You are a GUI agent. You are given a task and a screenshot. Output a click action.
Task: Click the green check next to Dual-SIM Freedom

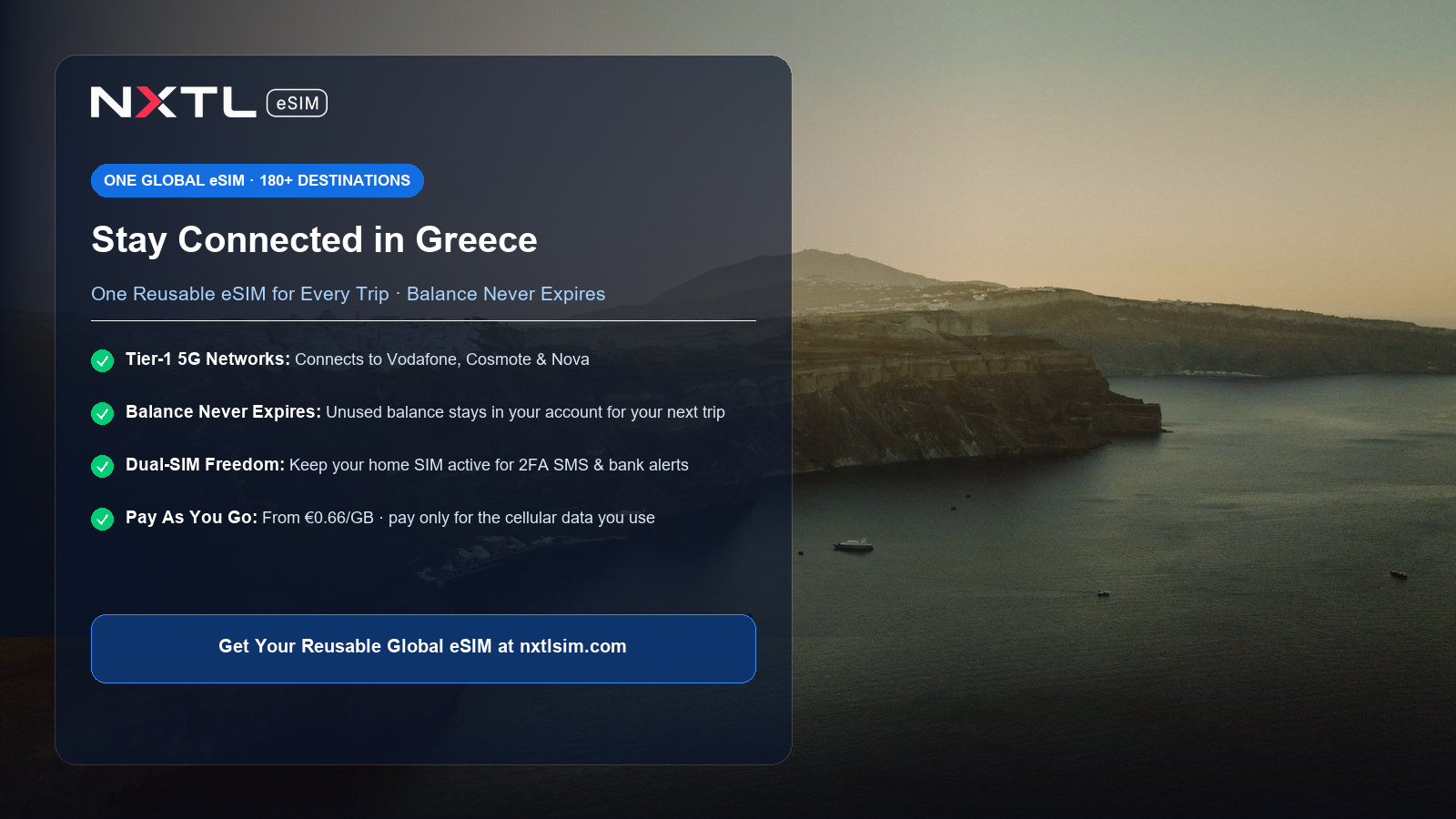point(102,467)
